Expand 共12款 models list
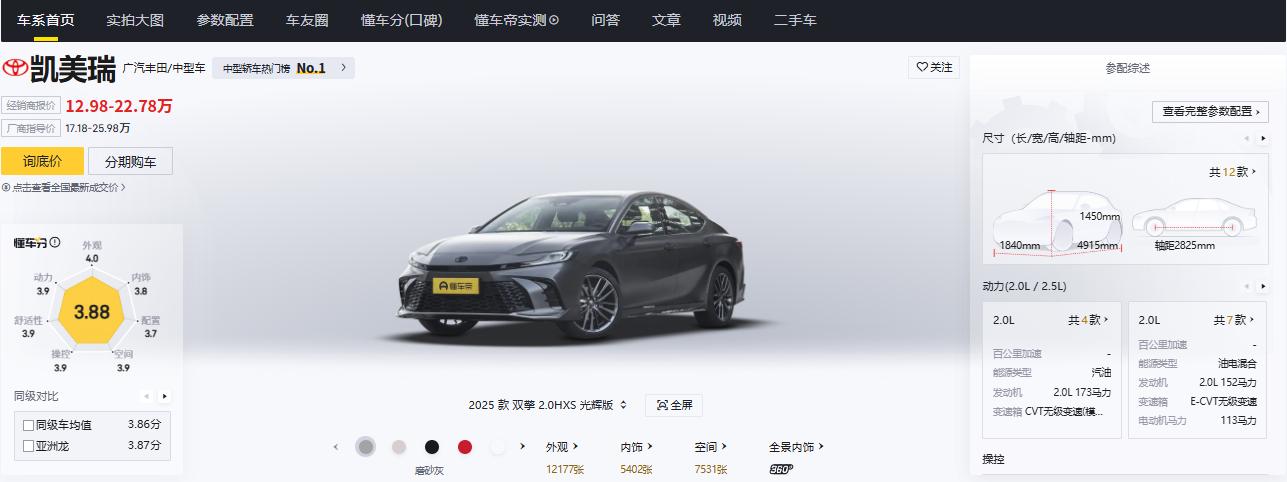 click(1232, 172)
